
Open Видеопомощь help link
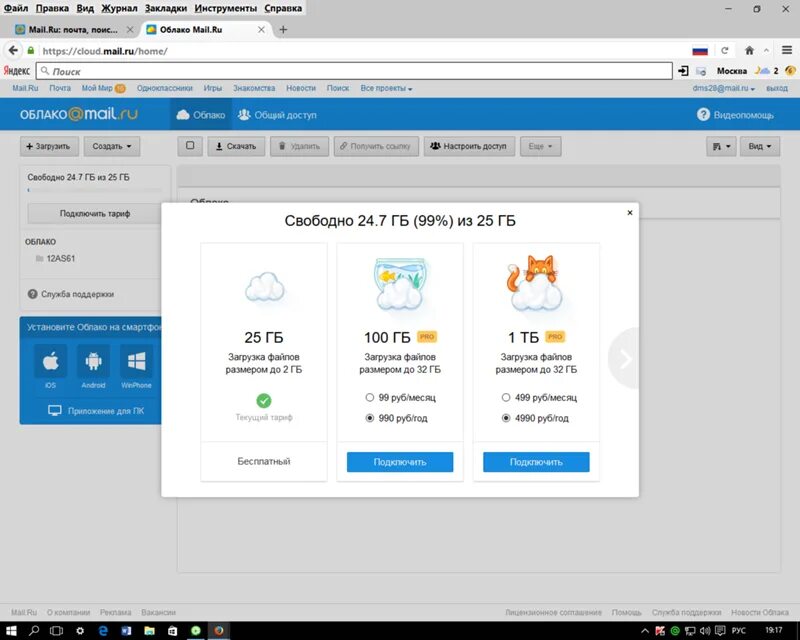click(735, 115)
